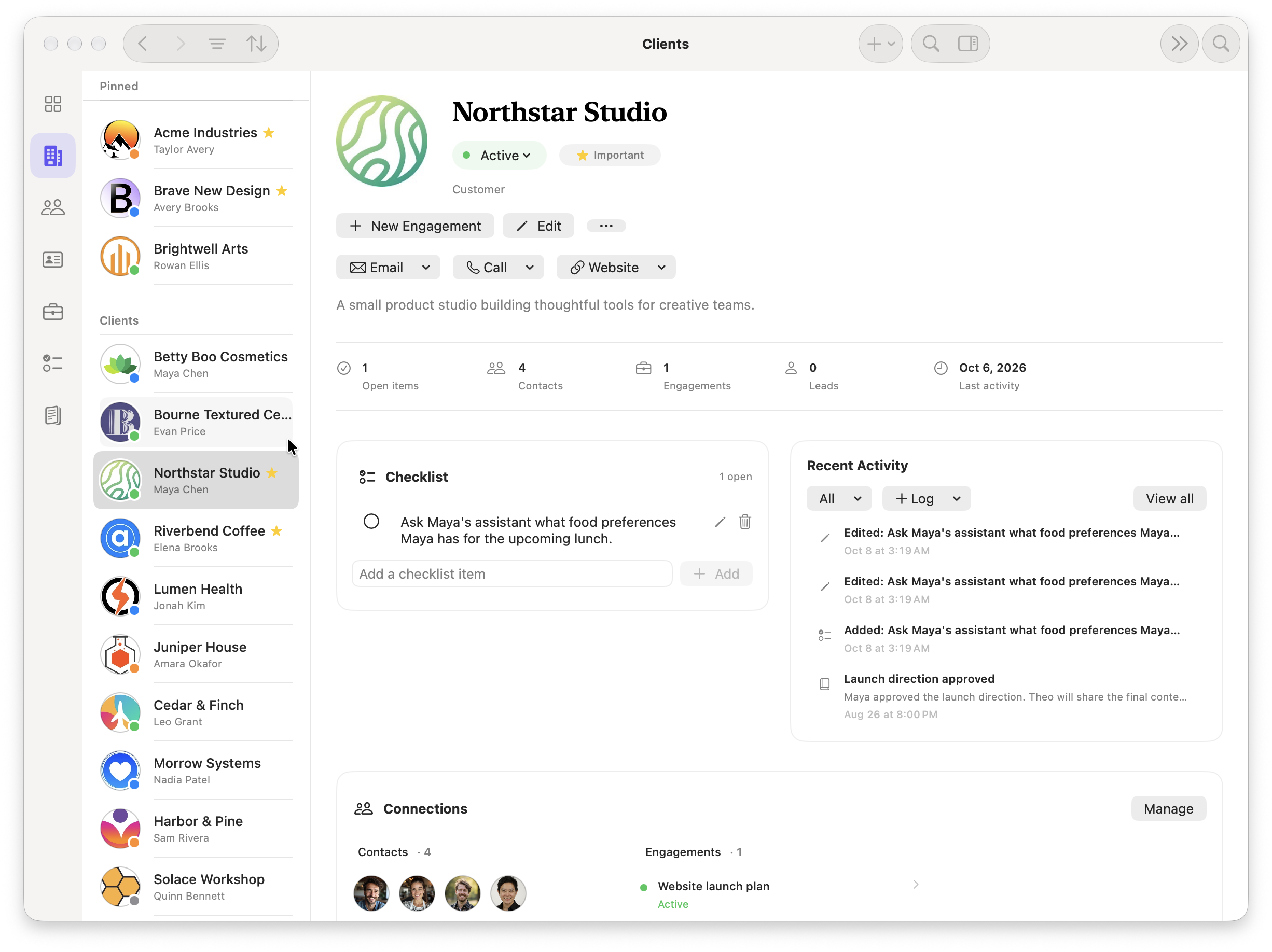
Task: Select Solace Workshop client
Action: 196,887
